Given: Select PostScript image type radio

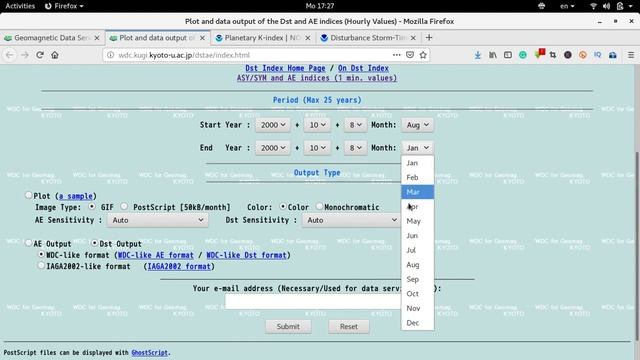Looking at the screenshot, I should pyautogui.click(x=124, y=206).
